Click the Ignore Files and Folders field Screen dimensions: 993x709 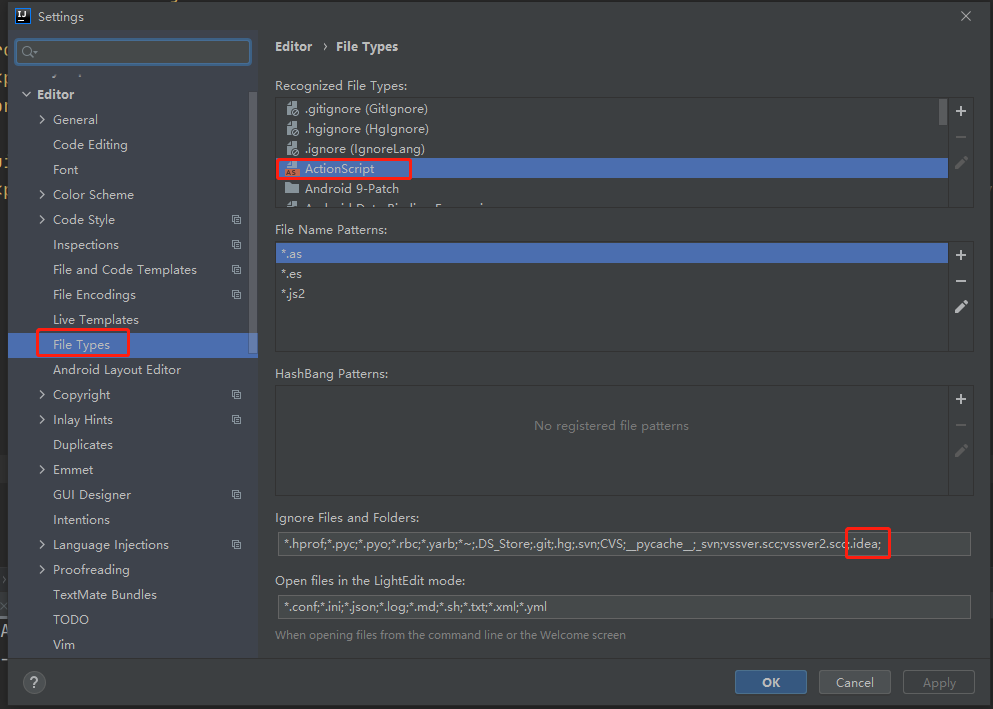pos(624,544)
